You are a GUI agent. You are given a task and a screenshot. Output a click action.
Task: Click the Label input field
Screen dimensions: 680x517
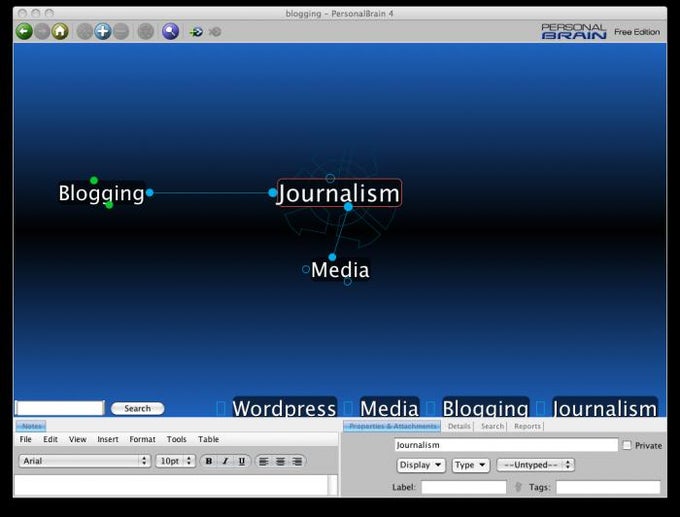464,487
